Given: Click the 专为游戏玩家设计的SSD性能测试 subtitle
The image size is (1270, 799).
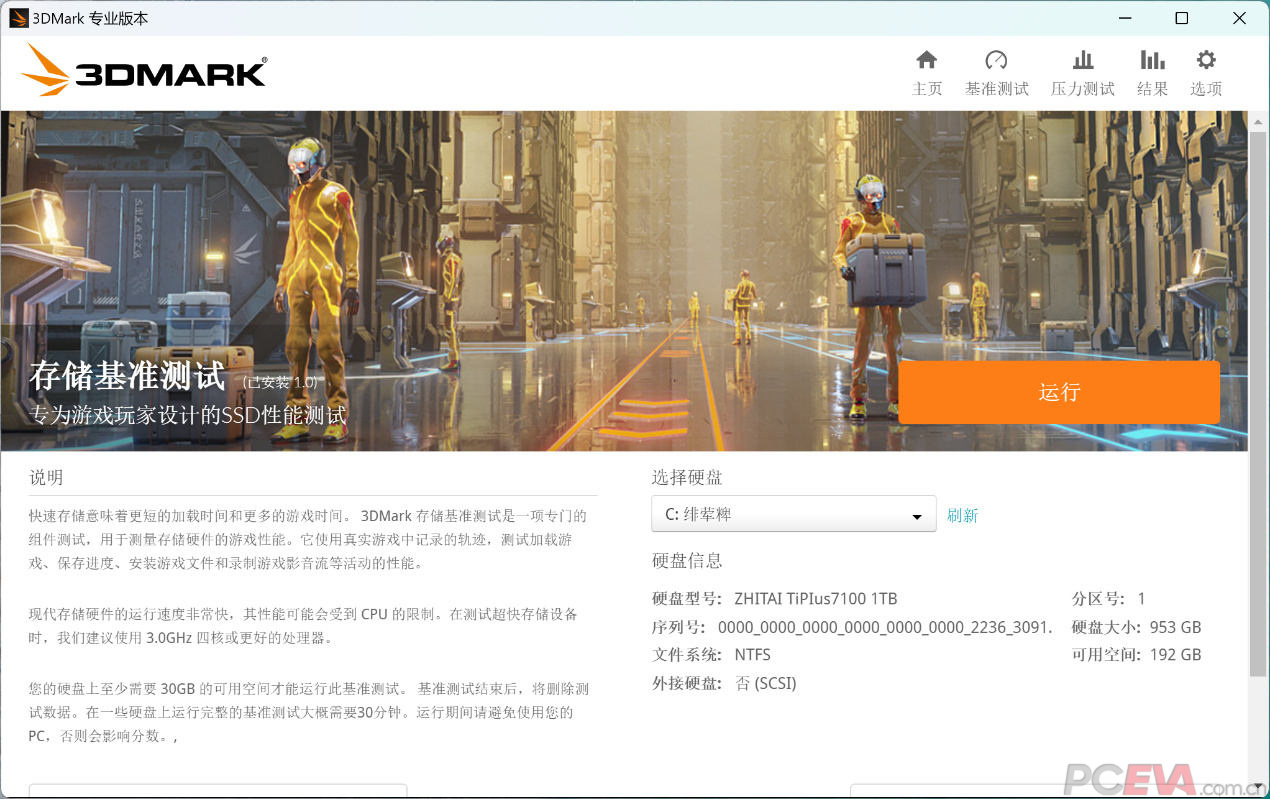Looking at the screenshot, I should coord(188,415).
